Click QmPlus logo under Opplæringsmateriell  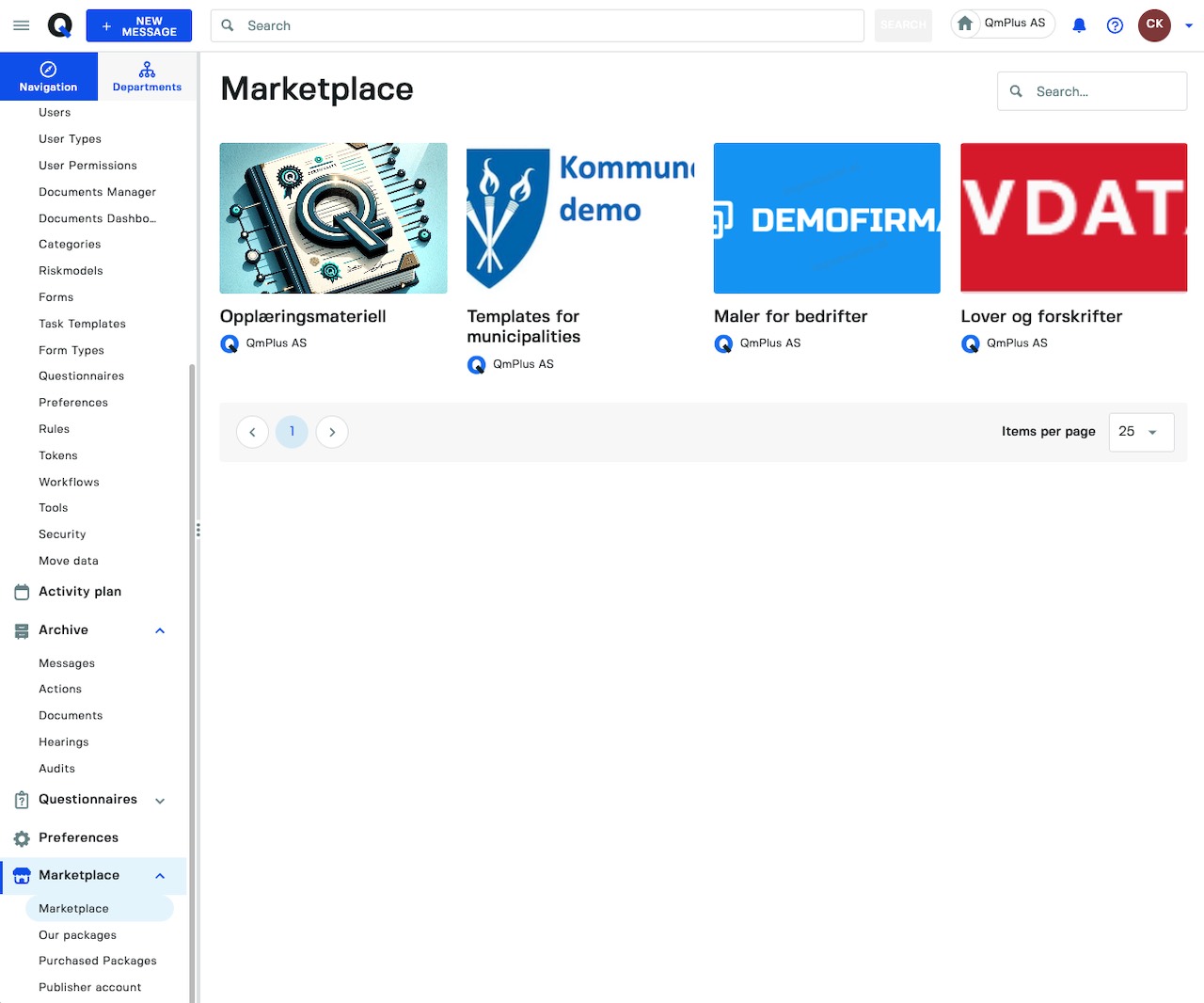coord(230,343)
